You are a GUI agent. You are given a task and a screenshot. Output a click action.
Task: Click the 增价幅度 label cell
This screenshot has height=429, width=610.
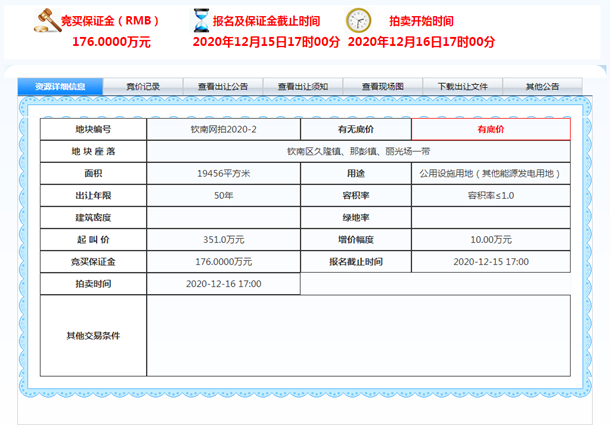tap(356, 240)
